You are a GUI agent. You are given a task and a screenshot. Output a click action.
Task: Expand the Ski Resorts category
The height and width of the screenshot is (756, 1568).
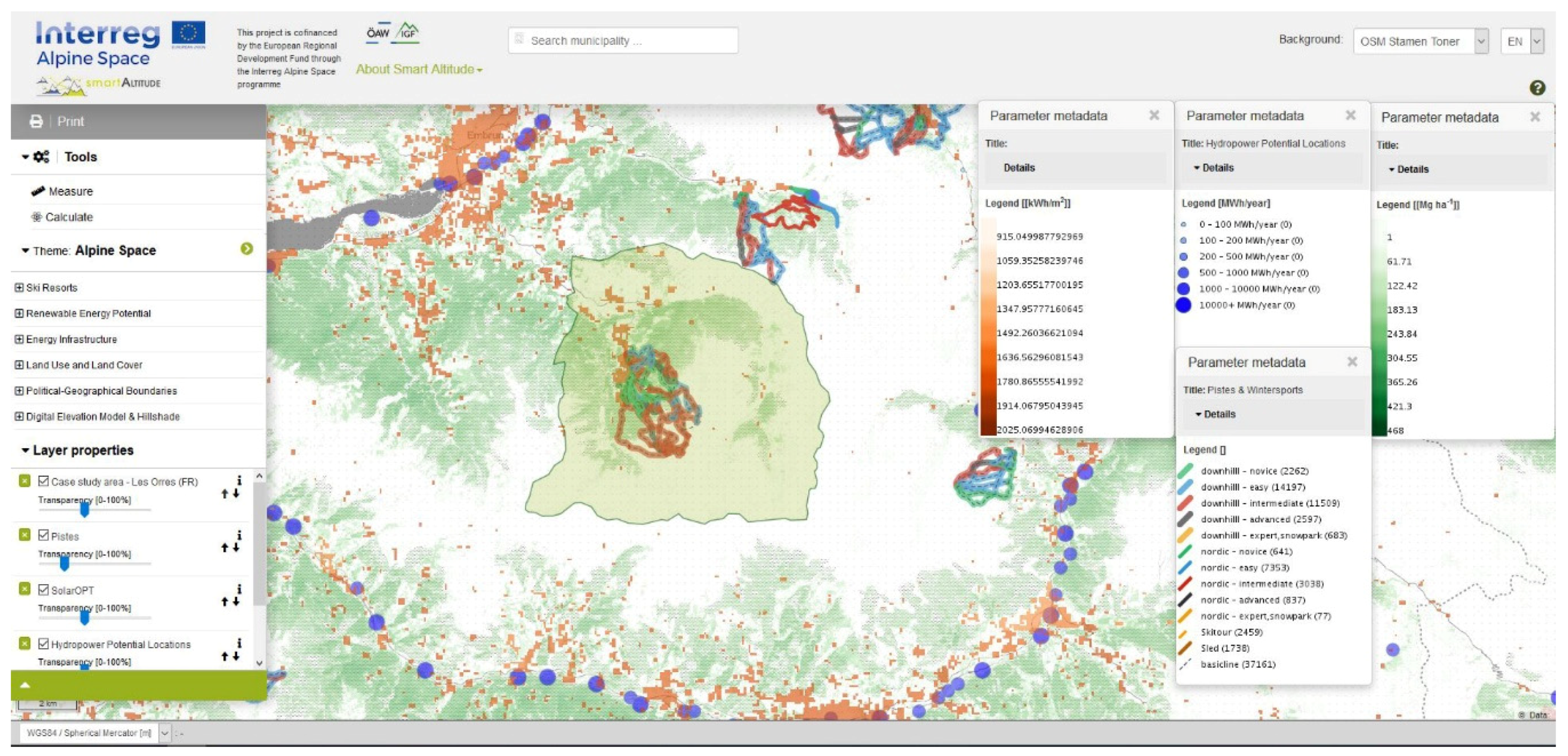coord(19,288)
